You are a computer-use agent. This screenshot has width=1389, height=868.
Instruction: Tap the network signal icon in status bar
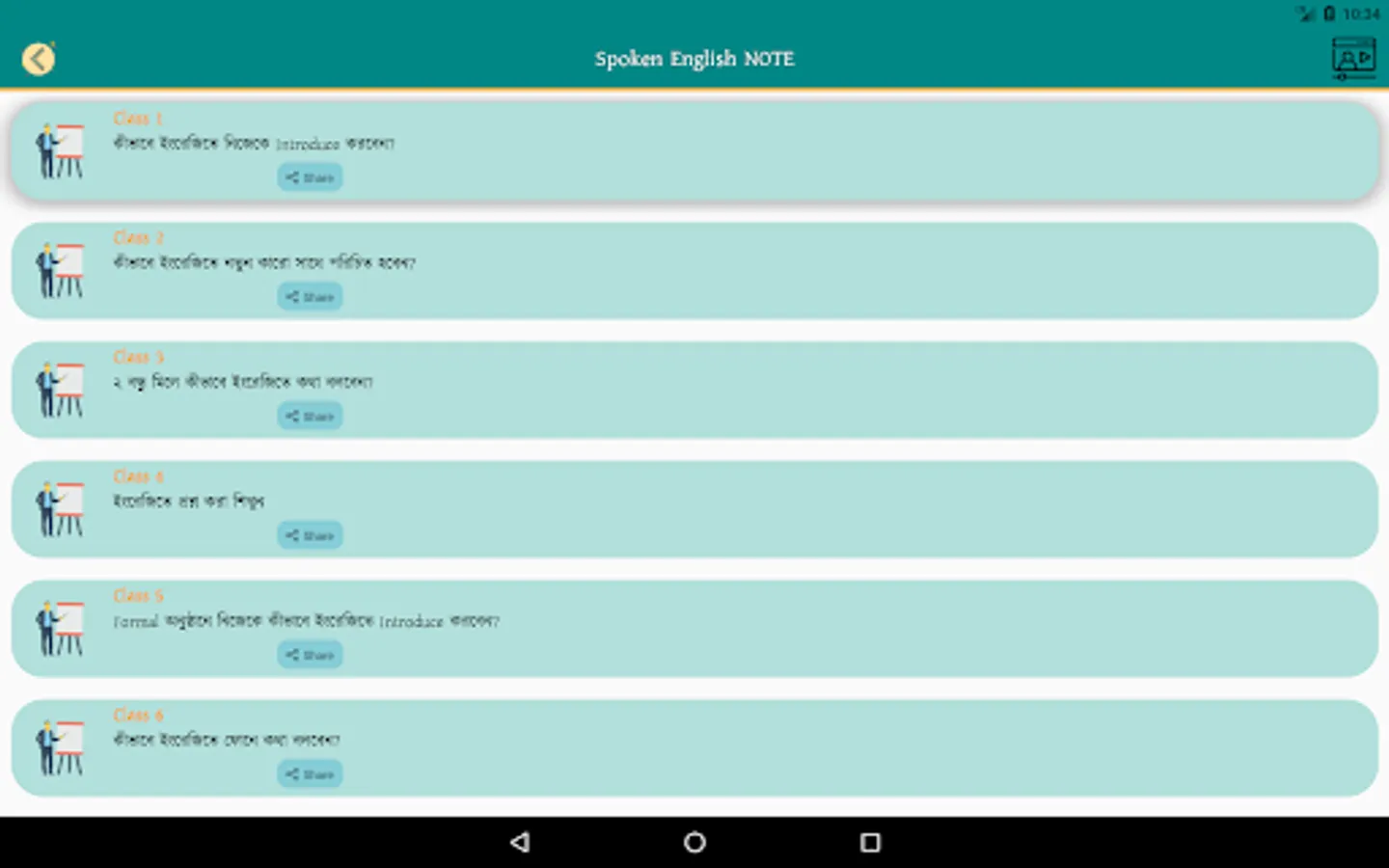(1303, 14)
